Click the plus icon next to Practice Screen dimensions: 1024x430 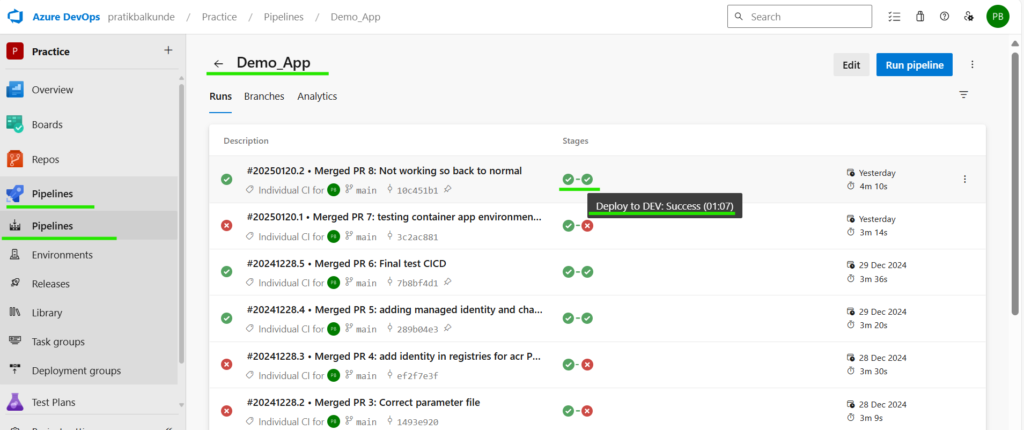168,50
